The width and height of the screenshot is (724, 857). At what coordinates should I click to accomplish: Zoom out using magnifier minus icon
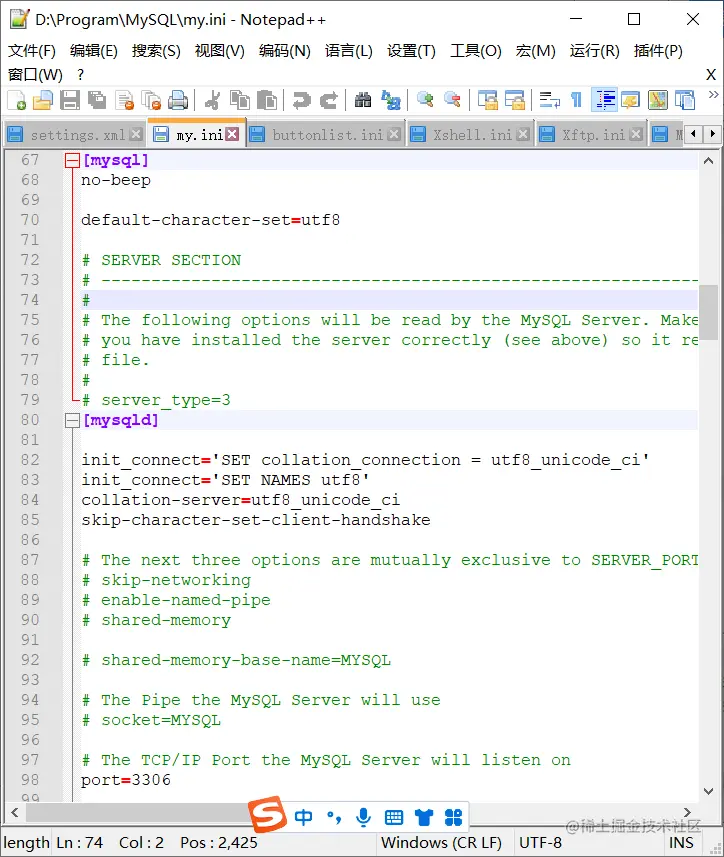pyautogui.click(x=452, y=101)
